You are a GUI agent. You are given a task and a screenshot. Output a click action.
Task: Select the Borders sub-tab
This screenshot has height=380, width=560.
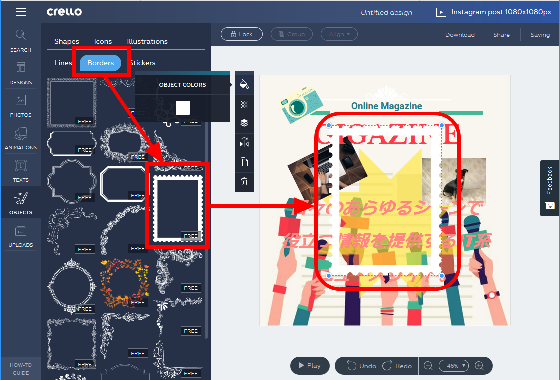click(100, 63)
